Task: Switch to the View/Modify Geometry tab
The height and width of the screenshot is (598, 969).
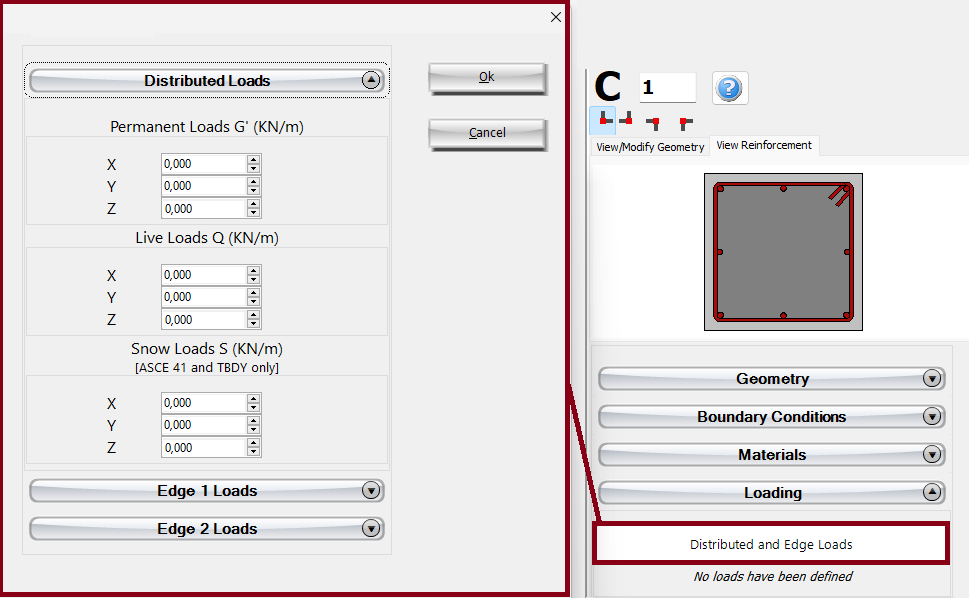Action: (x=650, y=147)
